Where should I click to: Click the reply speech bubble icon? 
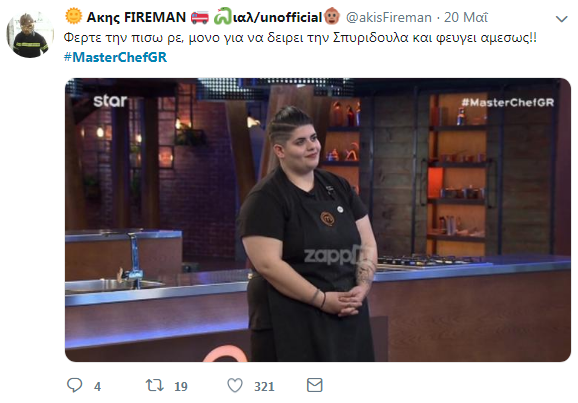[x=74, y=385]
